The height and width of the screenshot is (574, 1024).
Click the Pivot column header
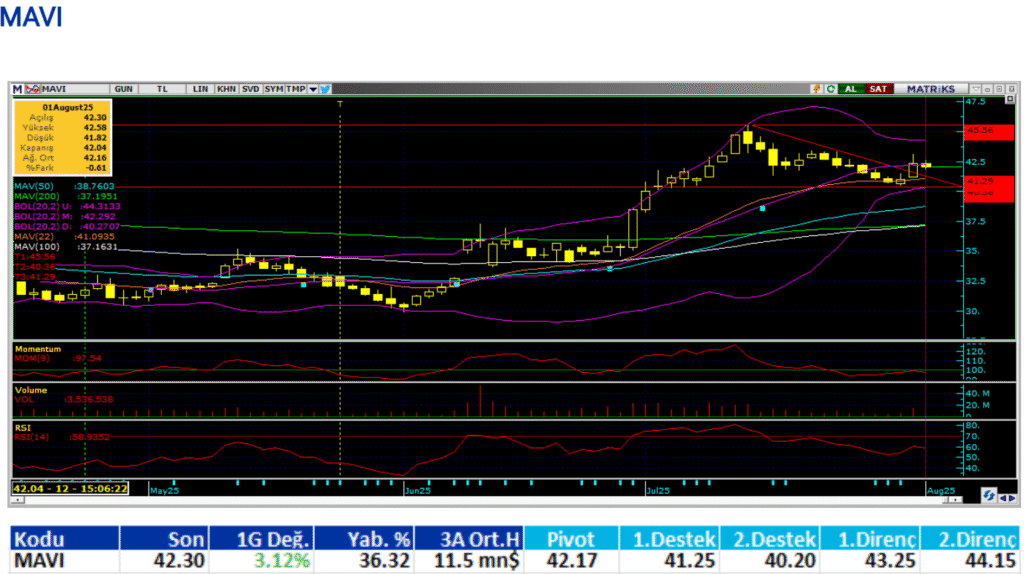tap(571, 539)
